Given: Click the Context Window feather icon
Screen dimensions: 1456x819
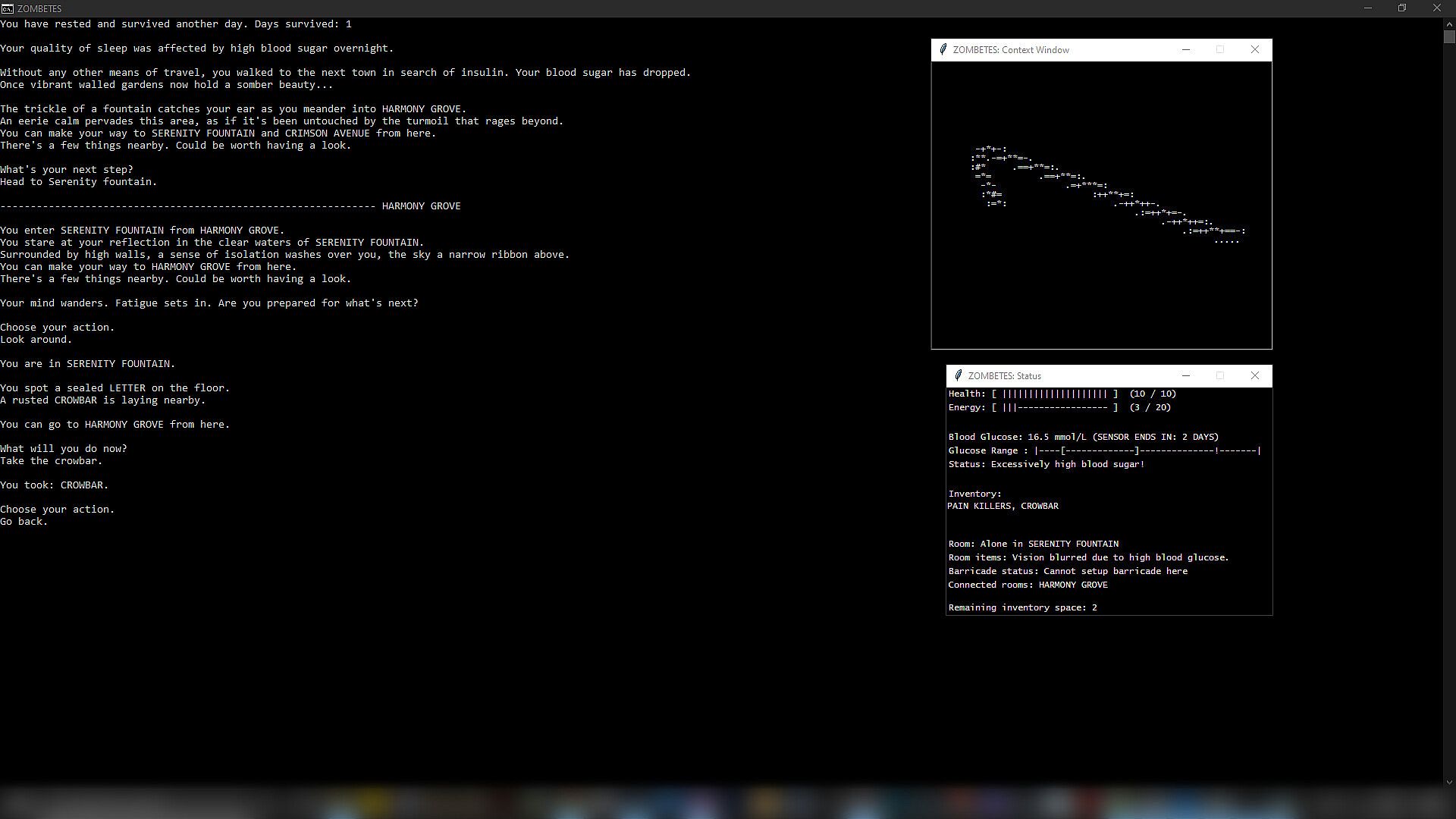Looking at the screenshot, I should coord(943,50).
